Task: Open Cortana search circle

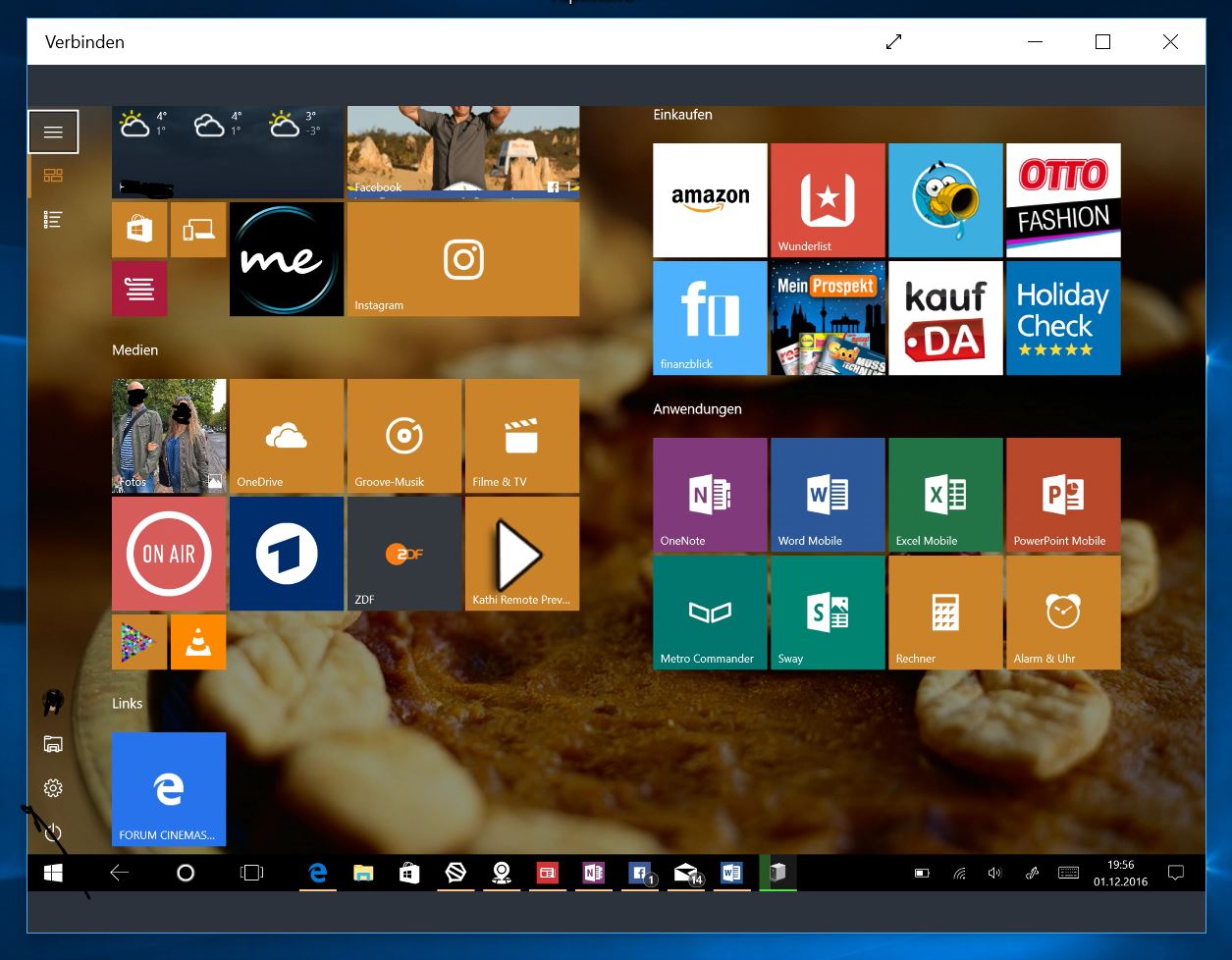Action: click(x=186, y=873)
